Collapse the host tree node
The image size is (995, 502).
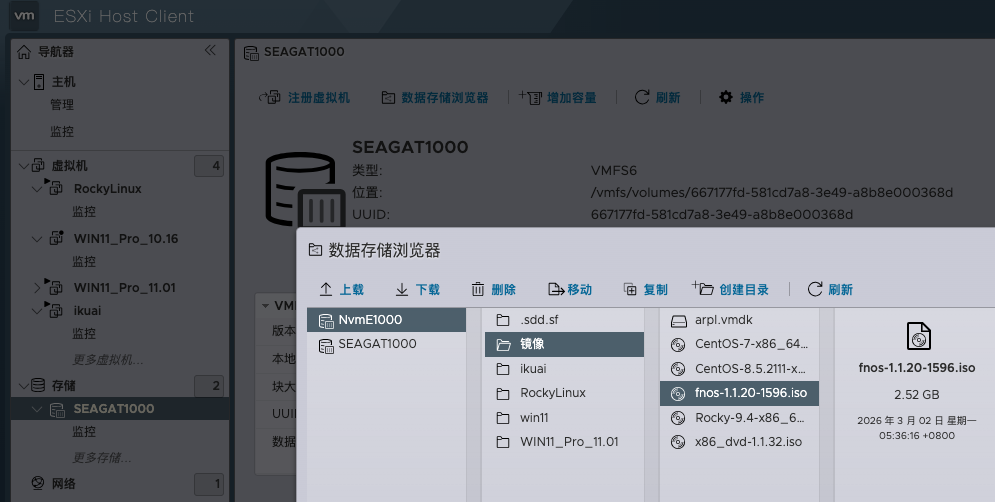23,82
